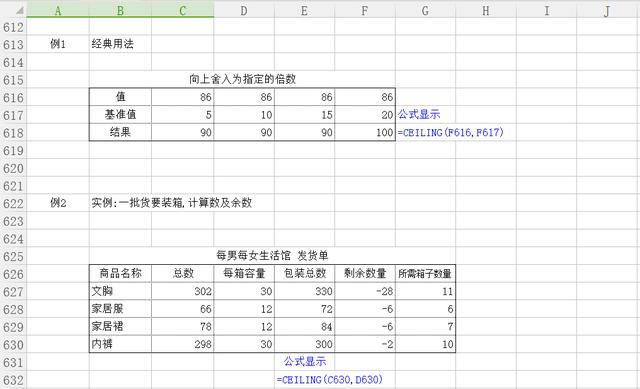
Task: Click the 所需箱子数量 header cell
Action: coord(425,273)
